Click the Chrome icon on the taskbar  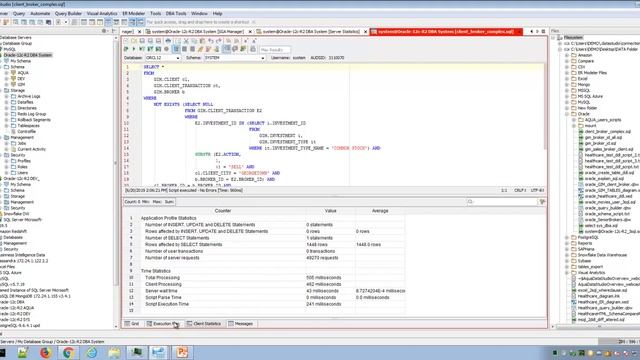point(68,352)
